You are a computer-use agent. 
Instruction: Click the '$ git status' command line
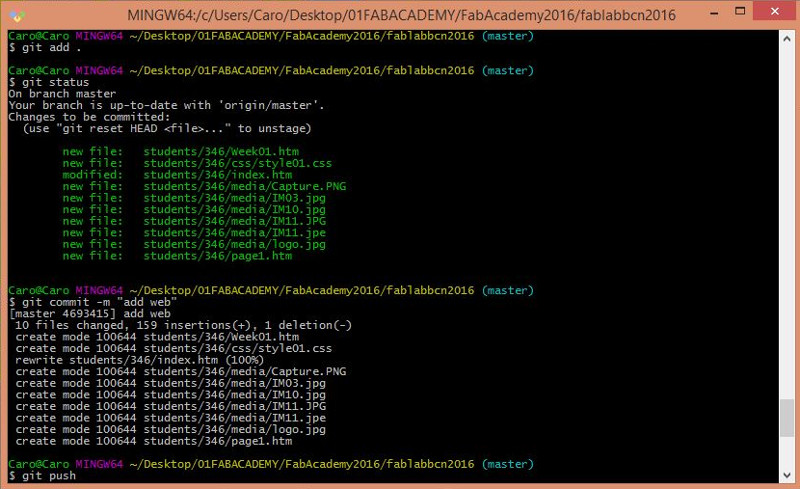48,82
